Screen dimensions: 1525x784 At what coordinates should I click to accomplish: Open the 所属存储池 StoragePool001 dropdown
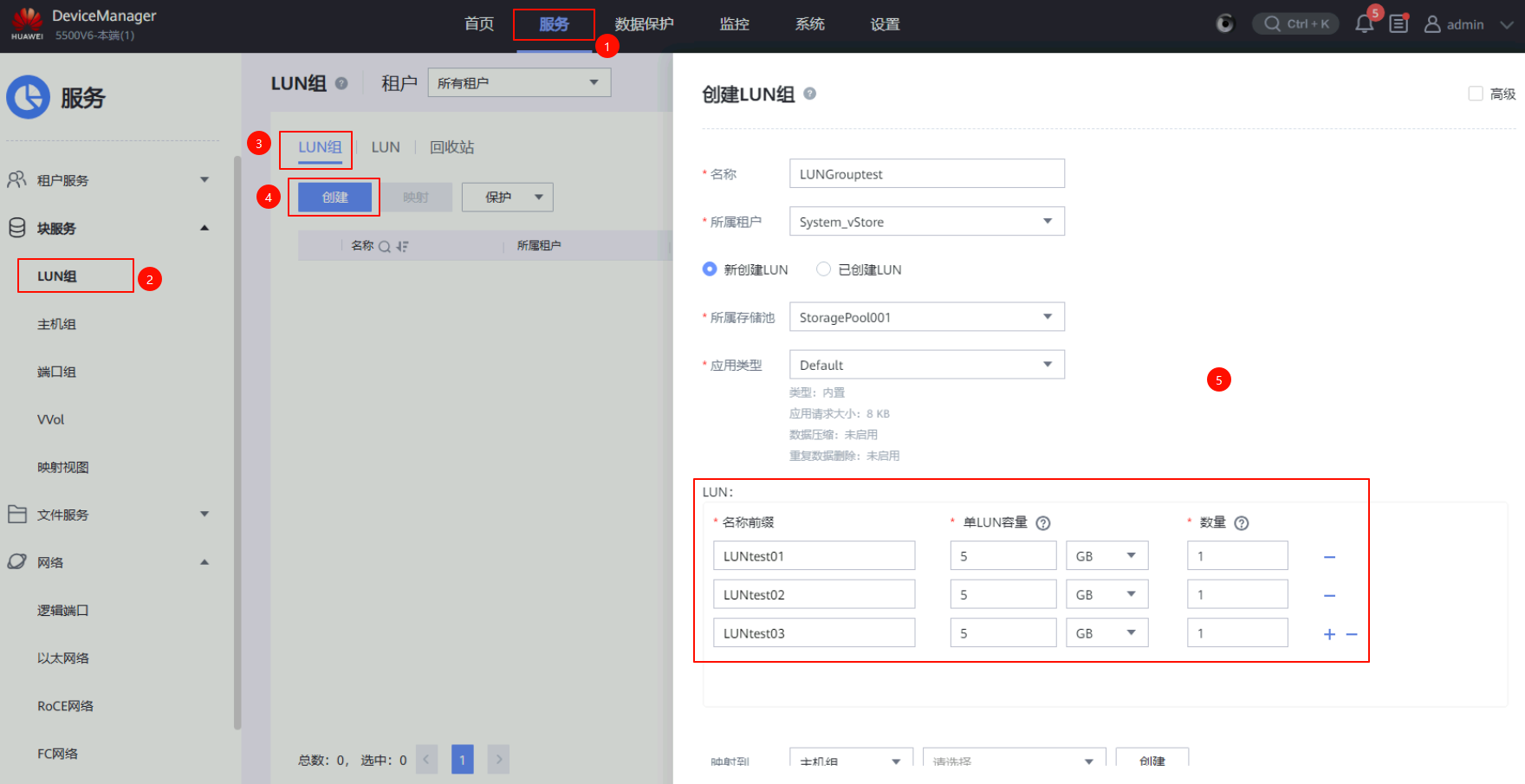926,317
